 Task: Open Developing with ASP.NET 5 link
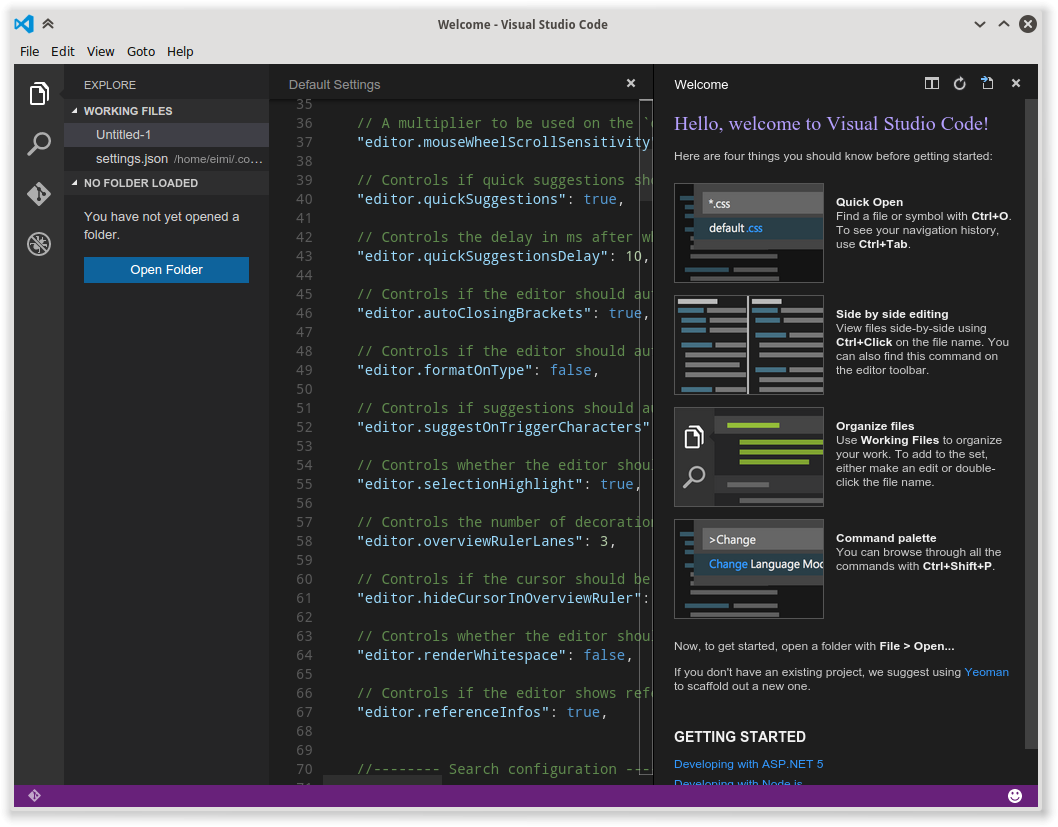748,763
